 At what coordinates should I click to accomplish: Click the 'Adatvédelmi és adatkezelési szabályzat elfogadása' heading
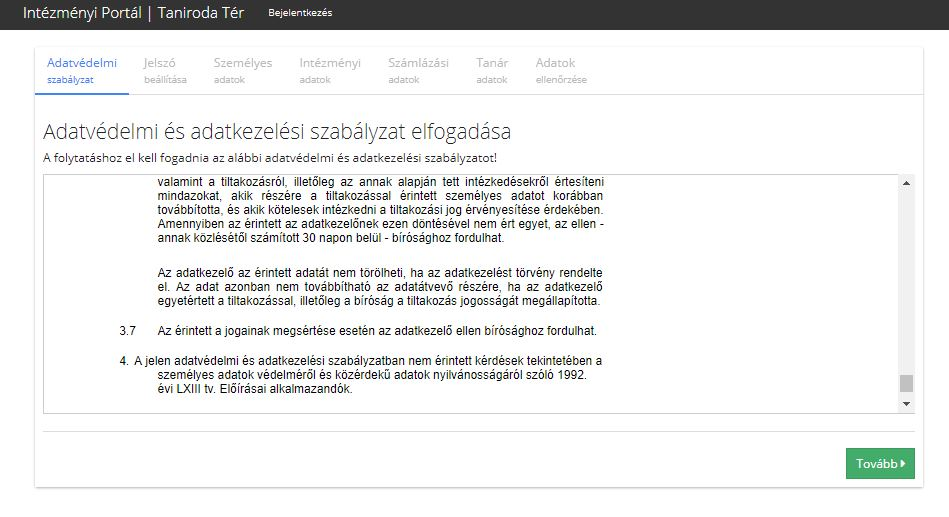277,132
